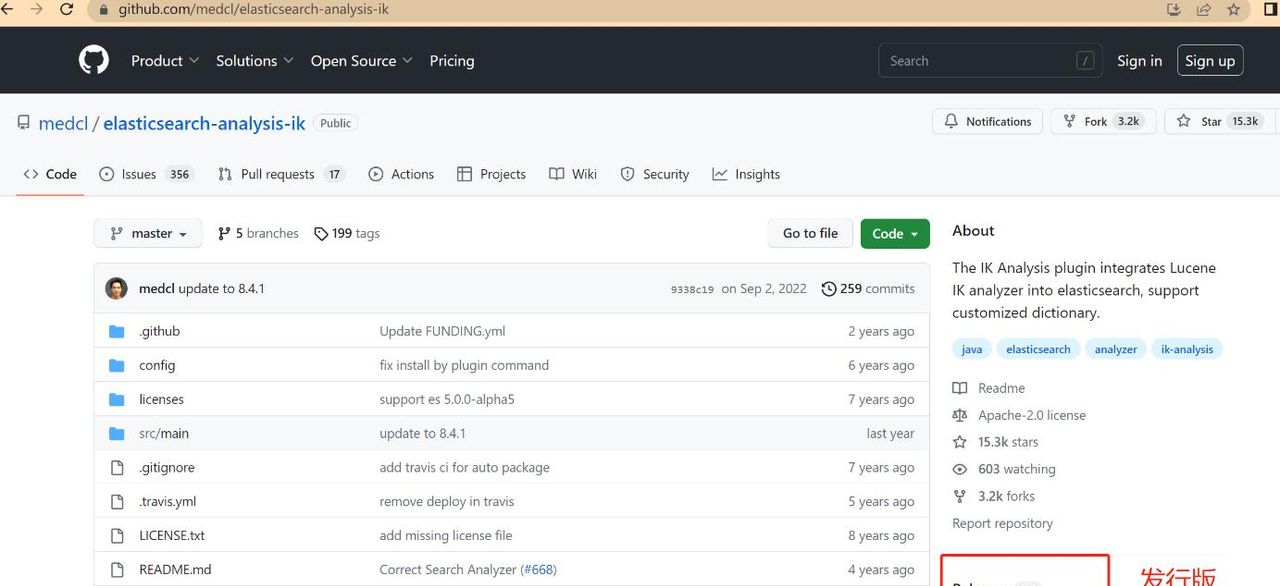Viewport: 1280px width, 586px height.
Task: Click the elasticsearch topic tag
Action: click(1038, 349)
